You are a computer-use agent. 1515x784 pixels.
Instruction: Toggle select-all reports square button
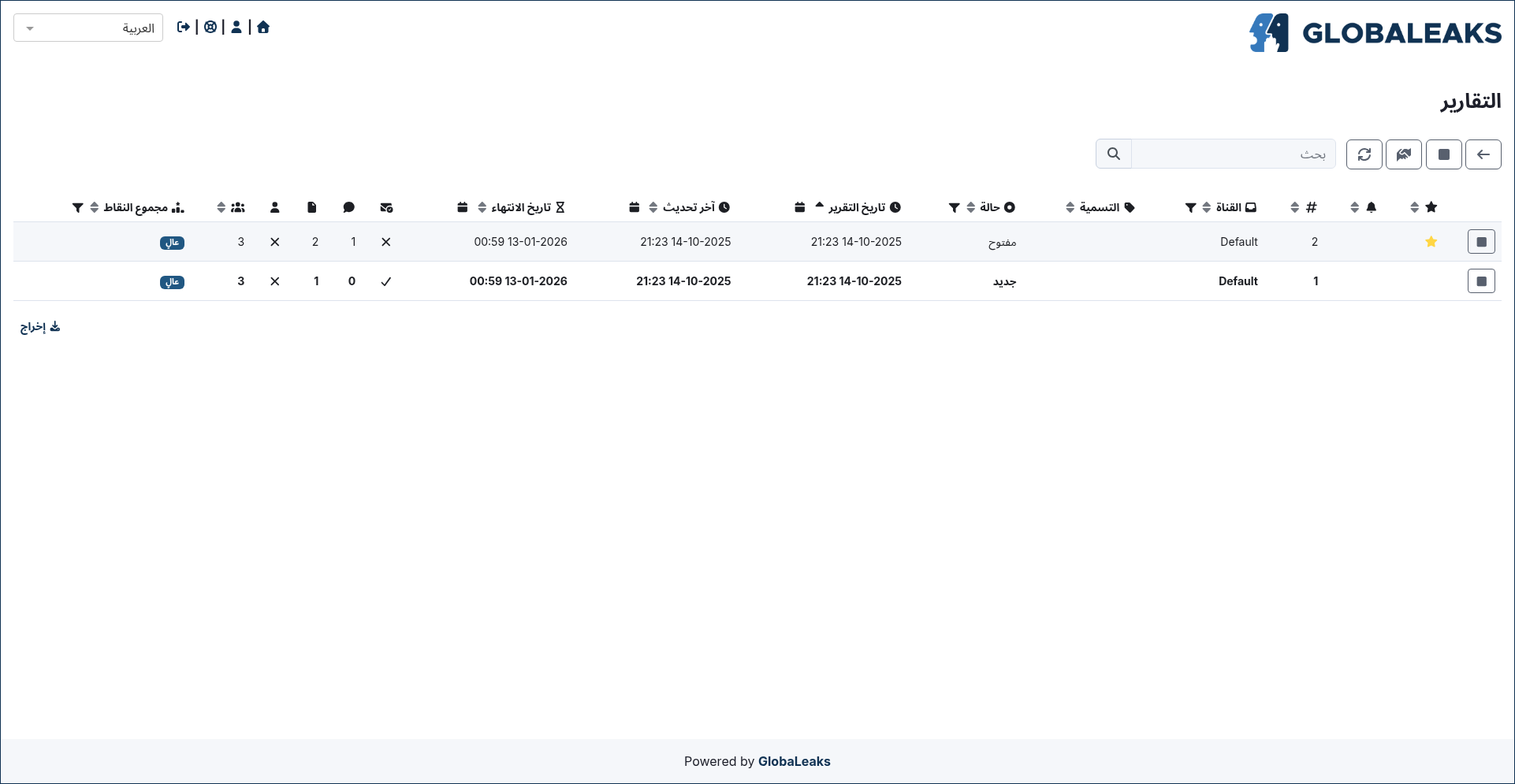pos(1444,154)
